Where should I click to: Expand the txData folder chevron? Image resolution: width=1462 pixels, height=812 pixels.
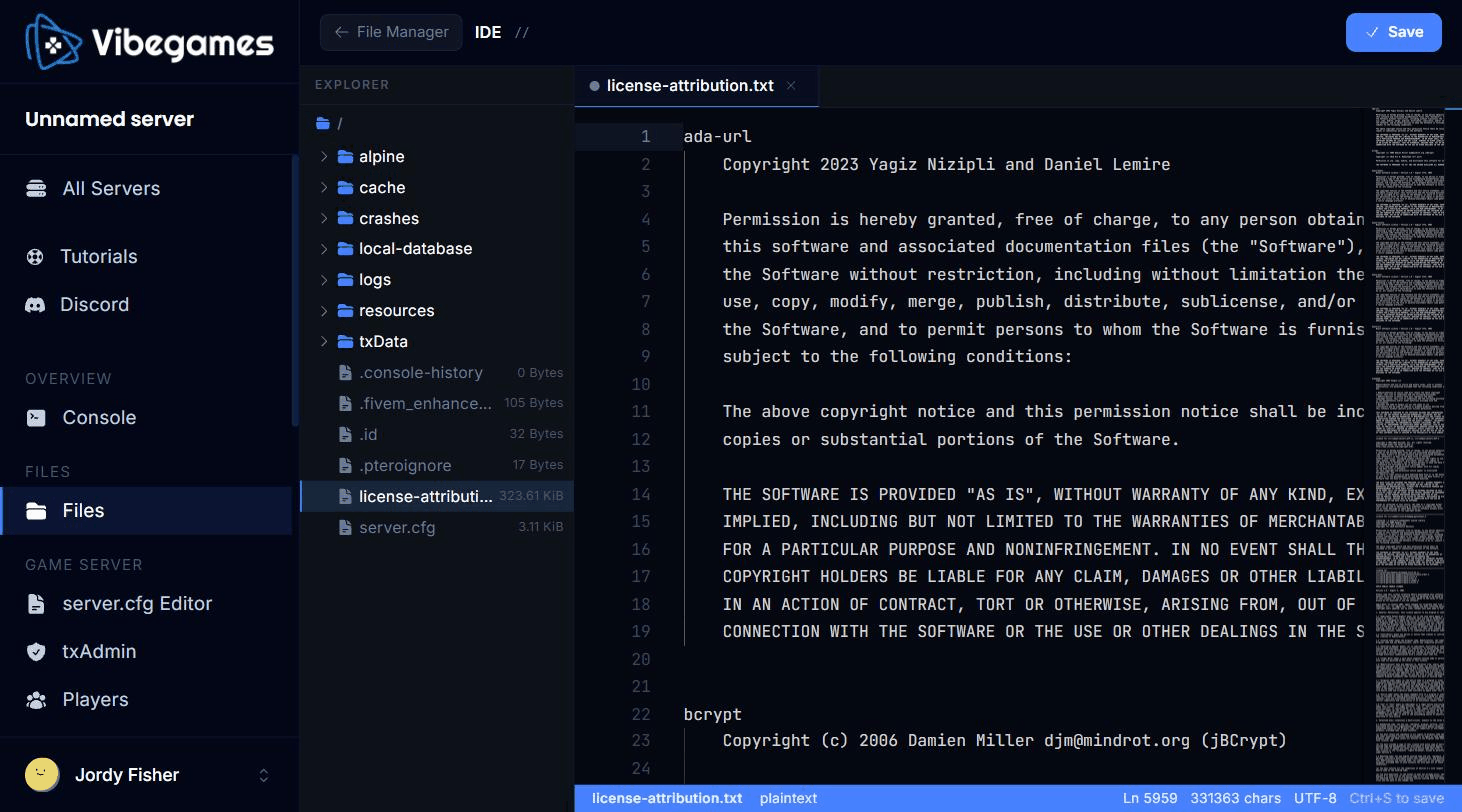point(324,341)
